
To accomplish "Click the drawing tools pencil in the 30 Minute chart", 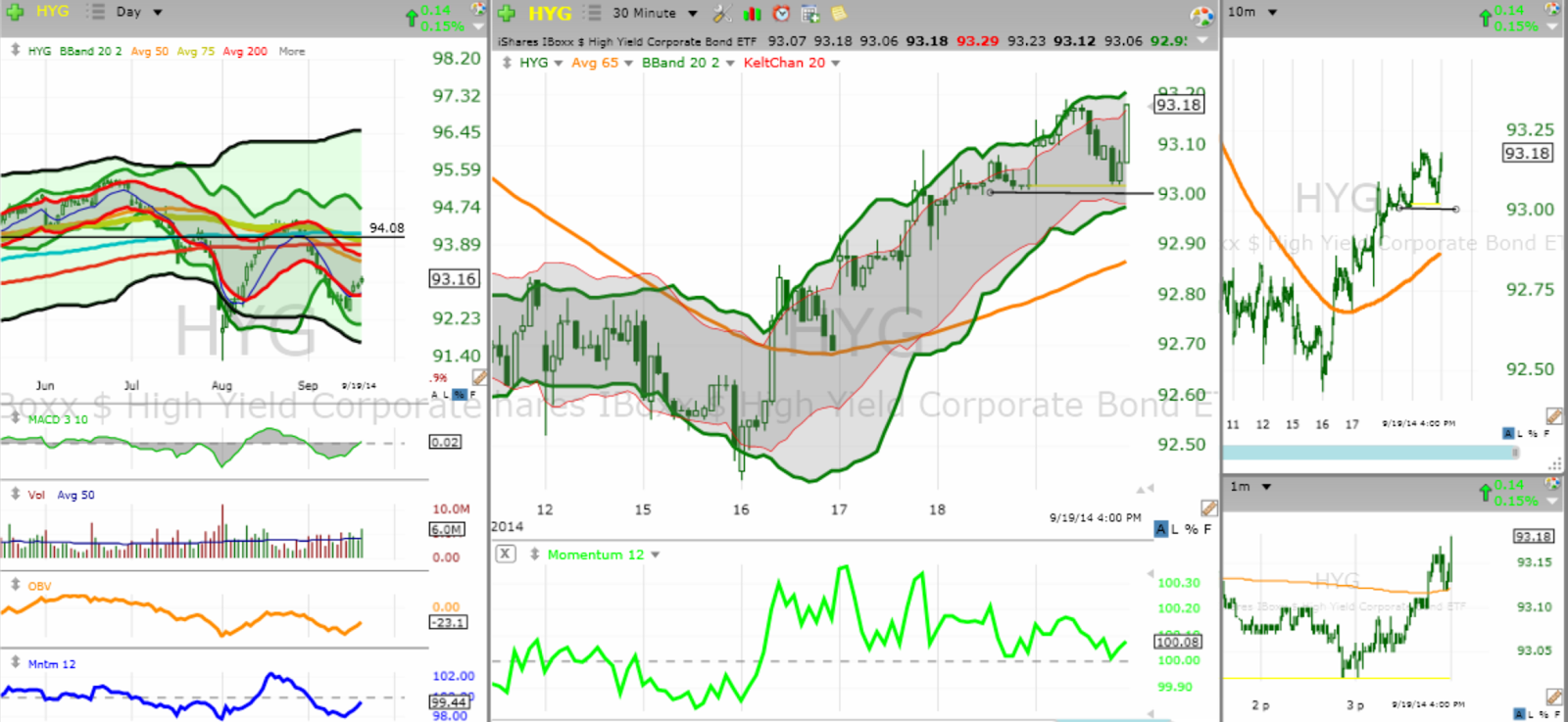I will click(x=1209, y=507).
